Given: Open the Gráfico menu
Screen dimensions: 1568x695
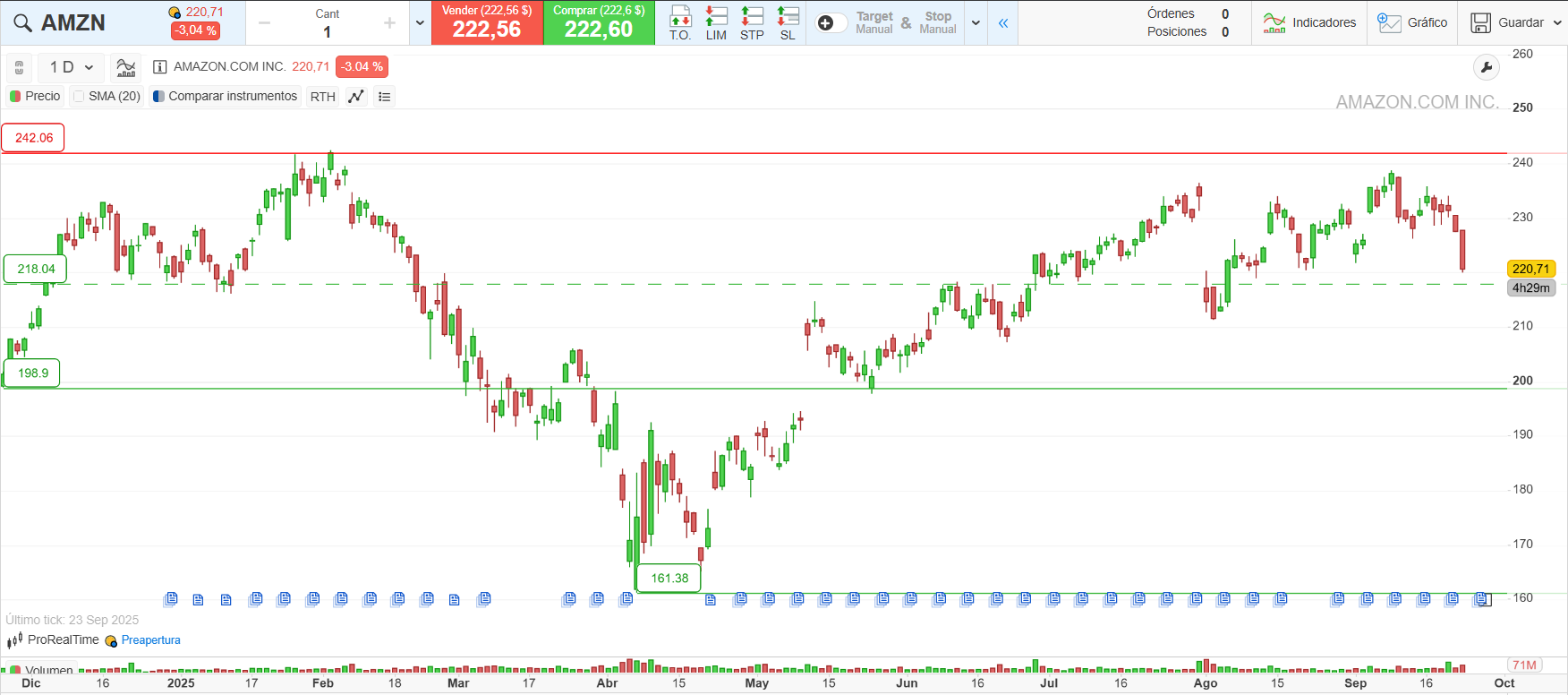Looking at the screenshot, I should click(1412, 23).
